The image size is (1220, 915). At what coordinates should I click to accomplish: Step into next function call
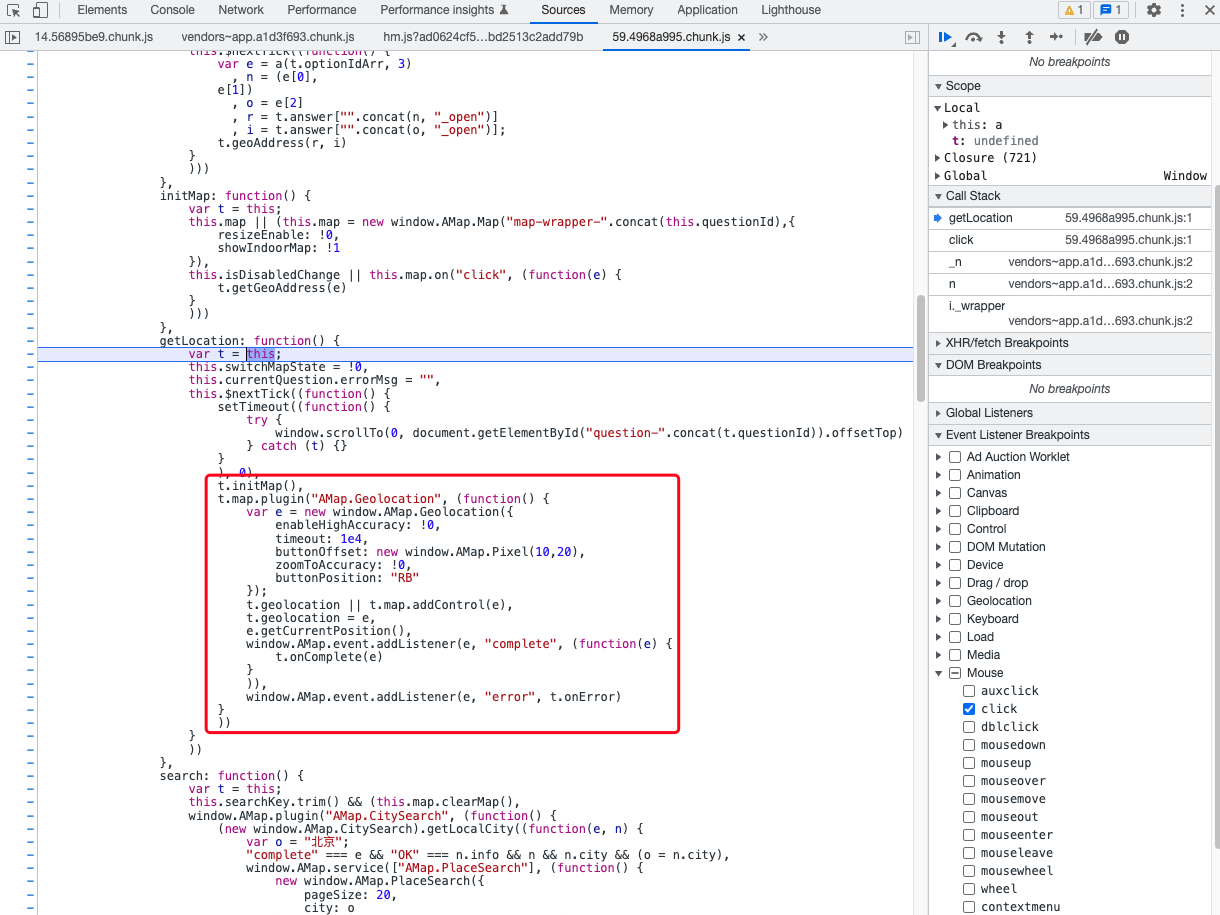pos(1001,37)
